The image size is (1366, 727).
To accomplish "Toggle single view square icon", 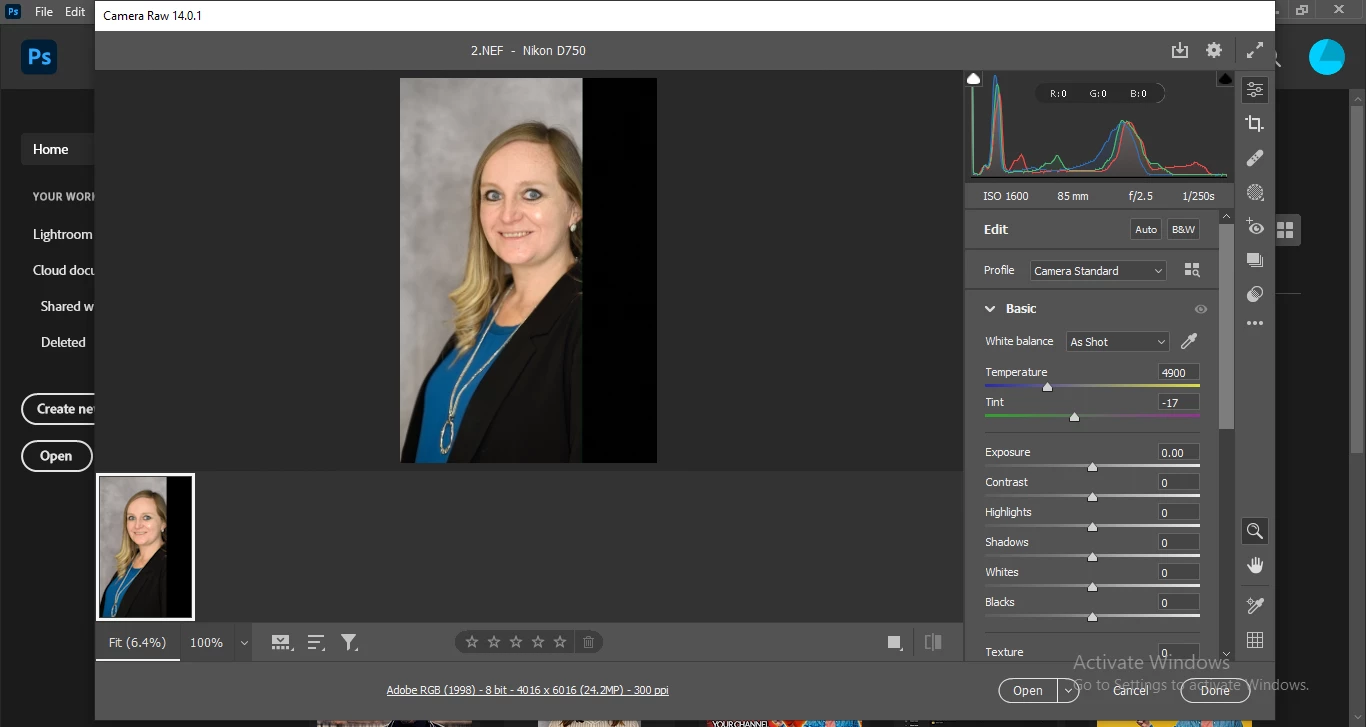I will (895, 642).
